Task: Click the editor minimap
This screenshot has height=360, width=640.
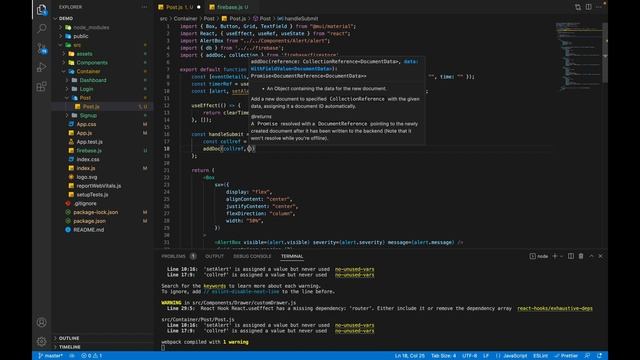Action: point(579,57)
